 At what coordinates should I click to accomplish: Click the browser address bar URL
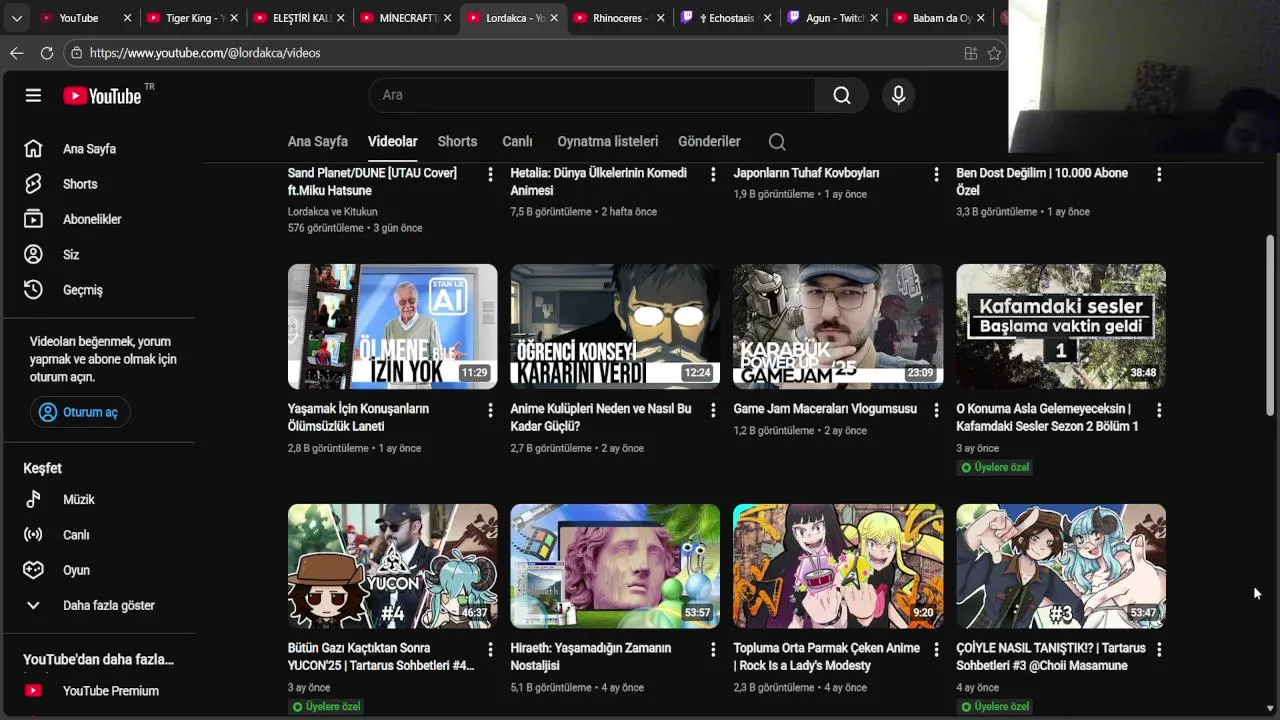(x=205, y=53)
